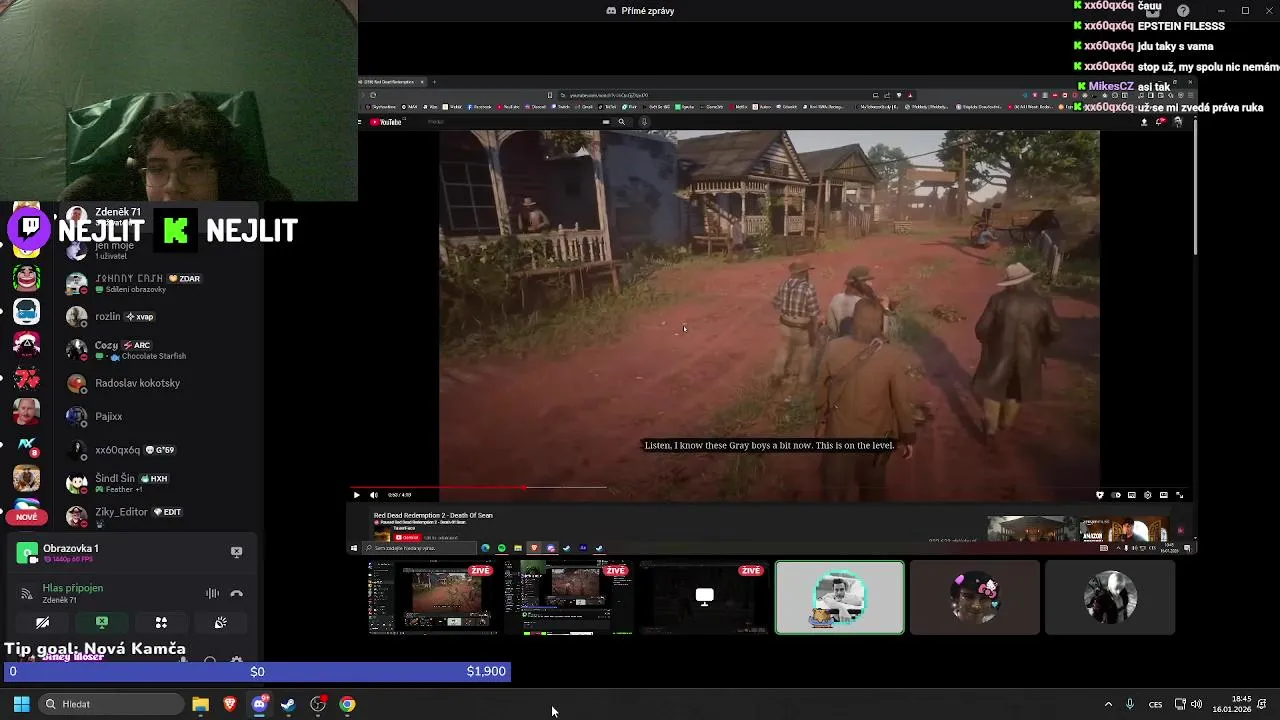
Task: Disconnect from the voice channel
Action: pyautogui.click(x=237, y=593)
